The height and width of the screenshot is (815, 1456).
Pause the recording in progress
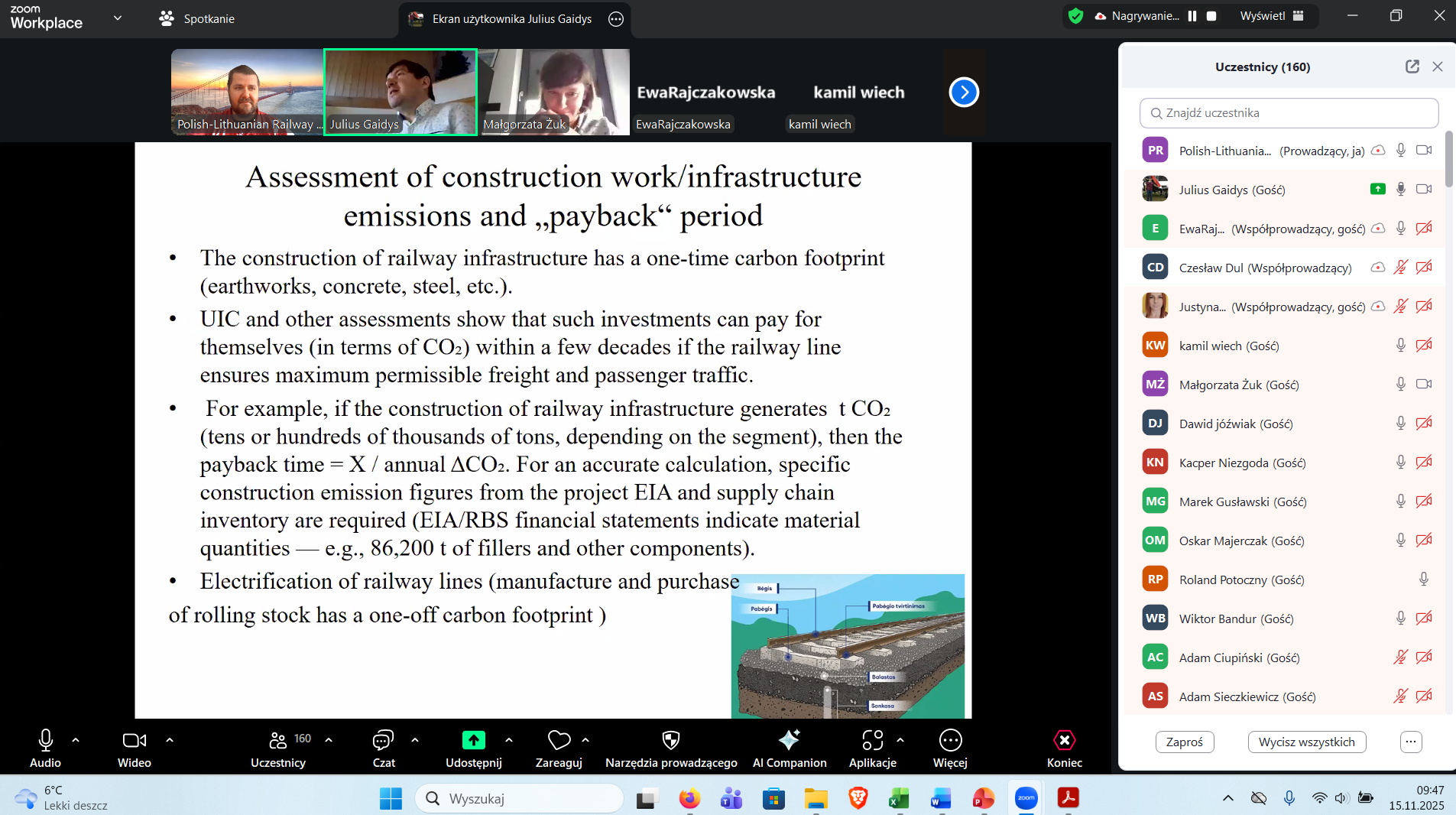coord(1192,16)
